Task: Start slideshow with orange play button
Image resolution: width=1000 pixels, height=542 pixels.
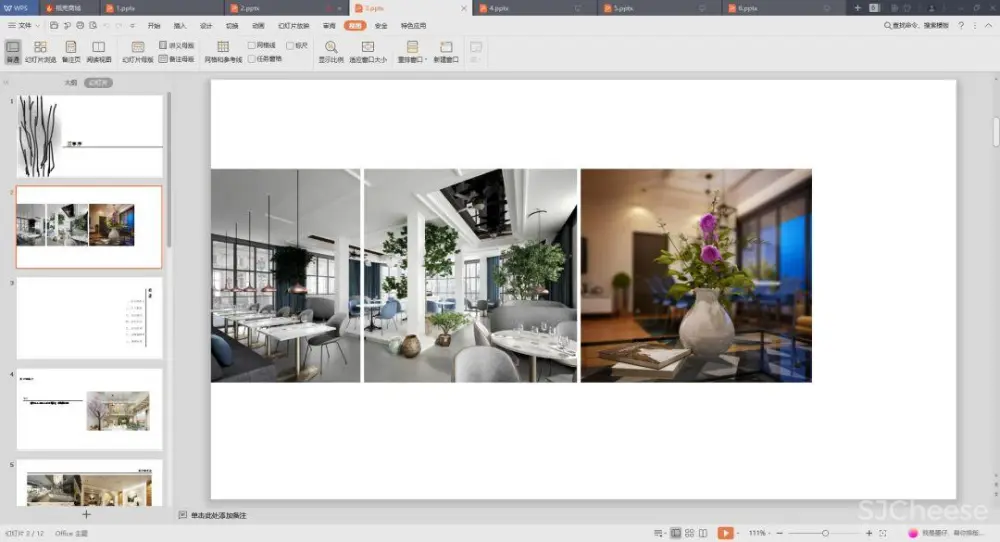Action: [725, 533]
